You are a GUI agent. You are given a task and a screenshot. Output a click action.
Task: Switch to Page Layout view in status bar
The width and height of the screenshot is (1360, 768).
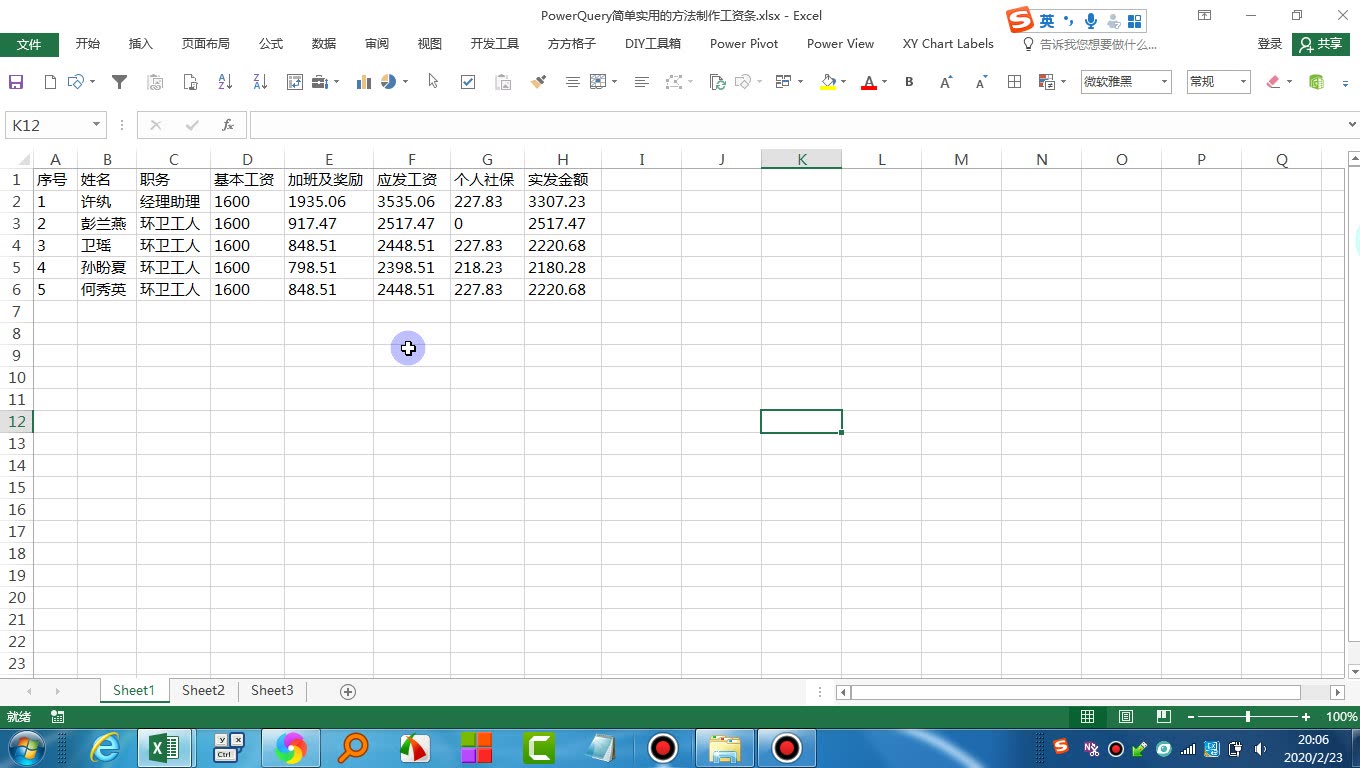click(1126, 717)
